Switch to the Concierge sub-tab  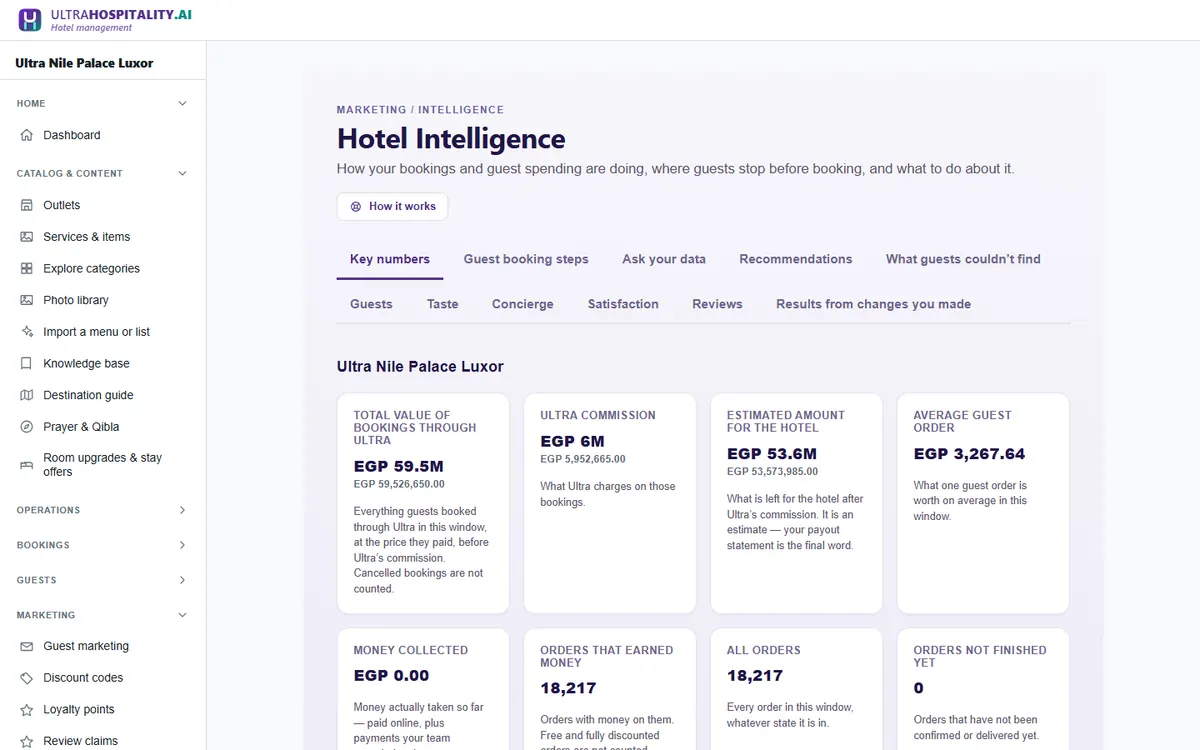click(523, 304)
